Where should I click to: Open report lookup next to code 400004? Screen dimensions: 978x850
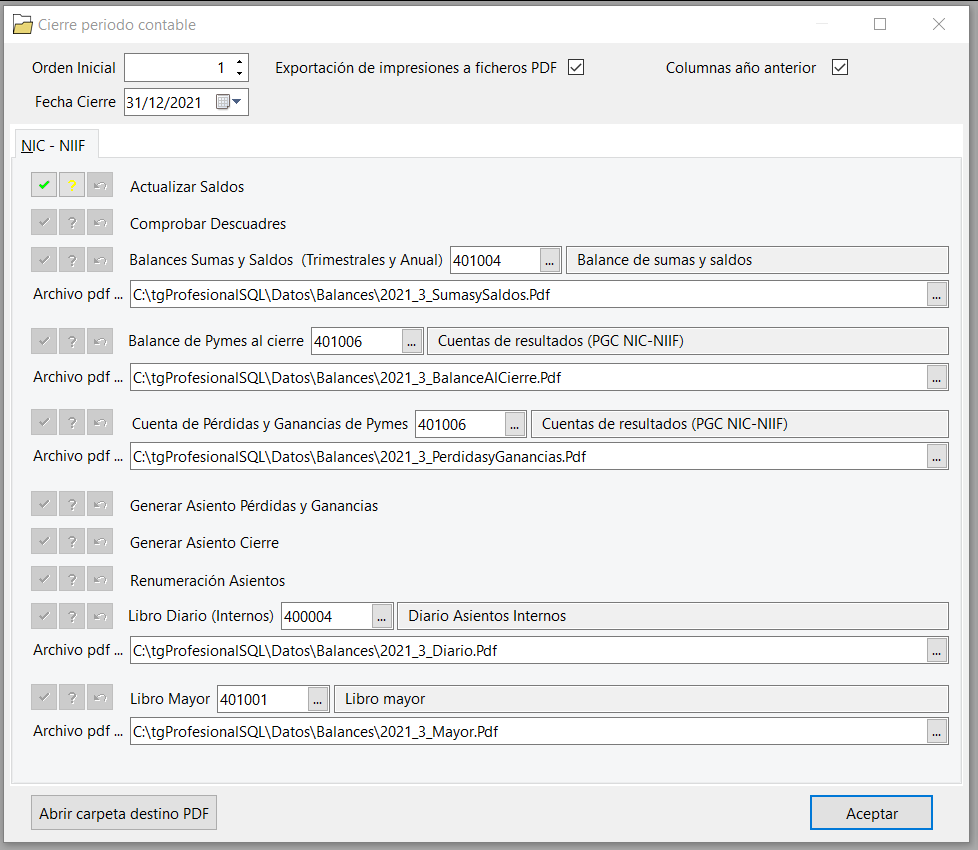[382, 617]
